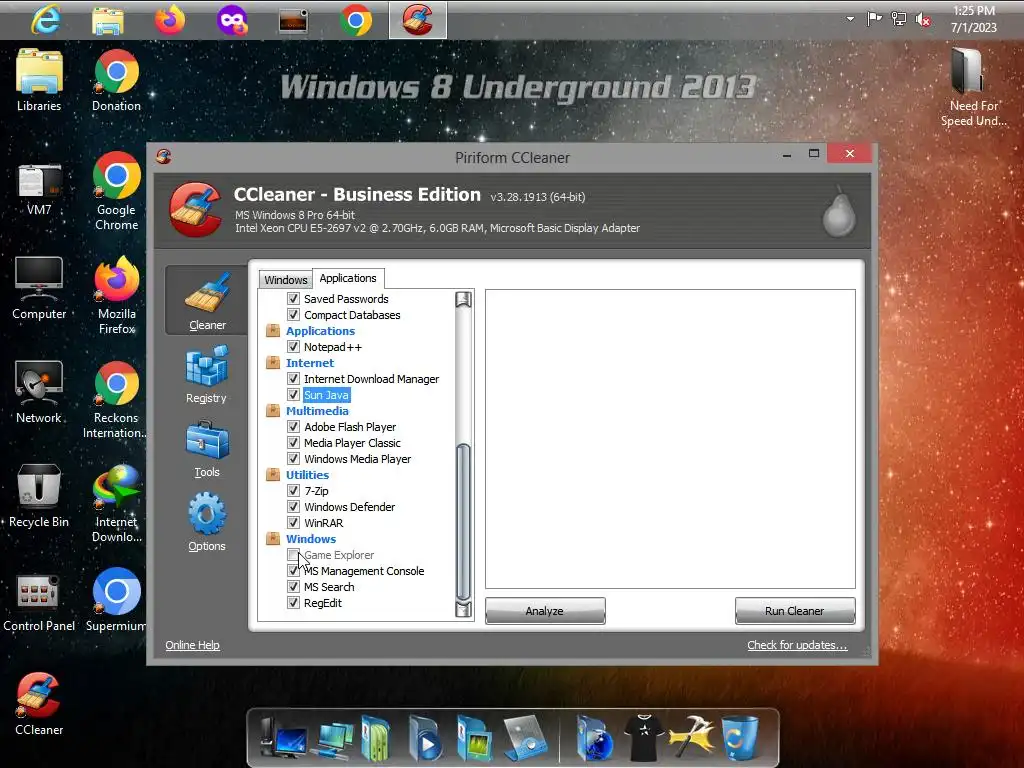Click the network tray icon
The width and height of the screenshot is (1024, 768).
[x=899, y=19]
